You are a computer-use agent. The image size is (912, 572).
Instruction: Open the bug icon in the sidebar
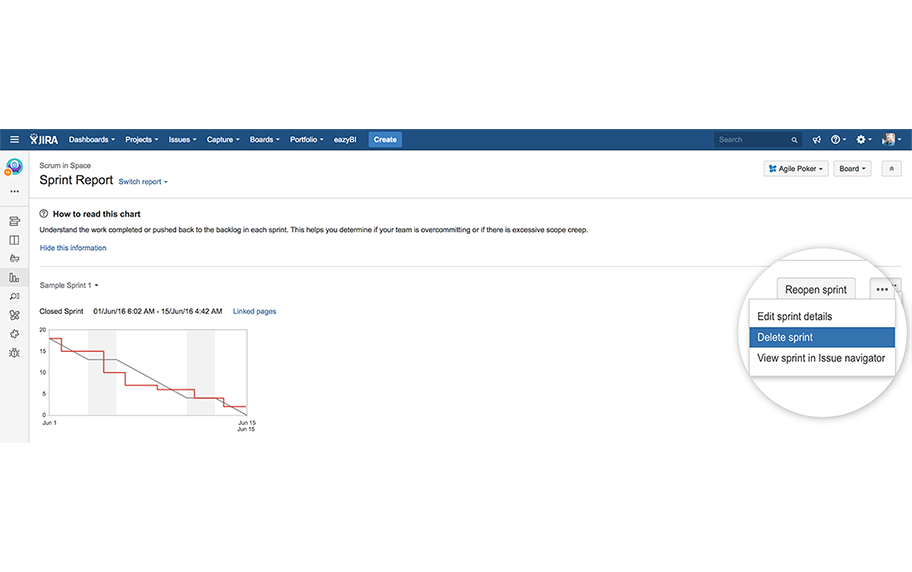click(14, 353)
